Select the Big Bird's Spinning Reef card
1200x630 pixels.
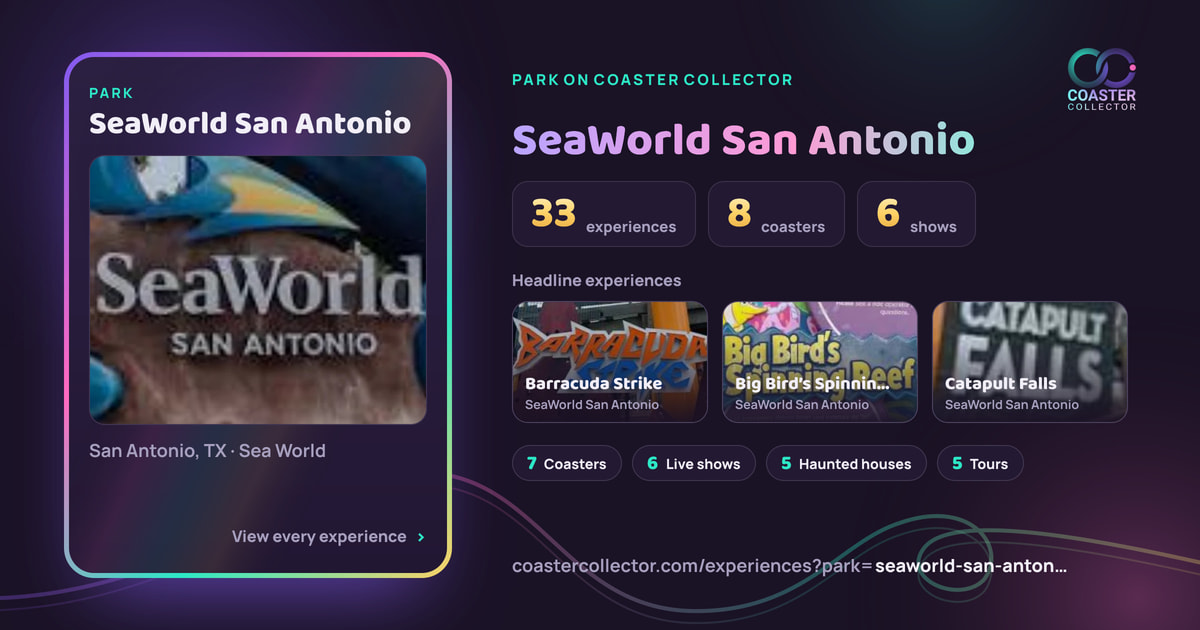(x=820, y=362)
